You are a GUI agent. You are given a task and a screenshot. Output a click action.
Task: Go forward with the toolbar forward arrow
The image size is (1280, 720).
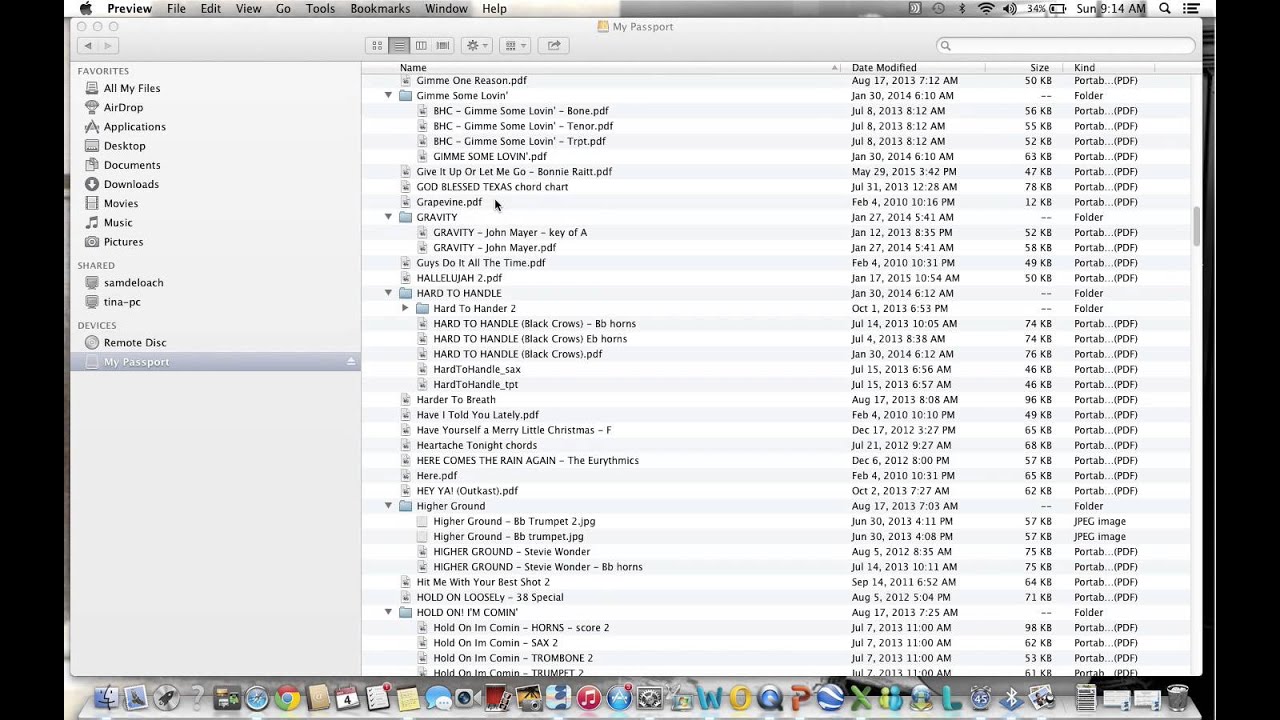(108, 45)
